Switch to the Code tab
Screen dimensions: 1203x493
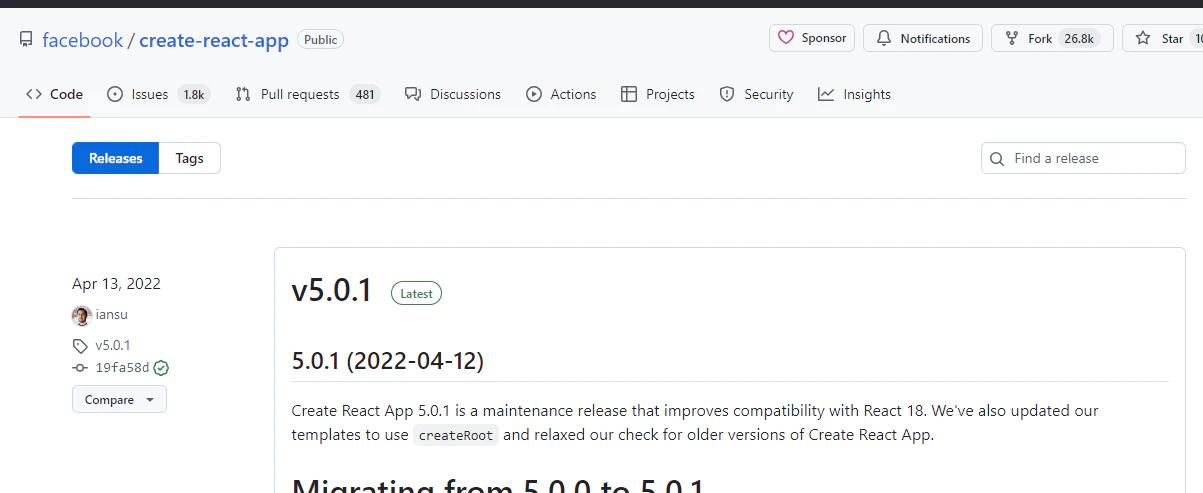click(55, 94)
